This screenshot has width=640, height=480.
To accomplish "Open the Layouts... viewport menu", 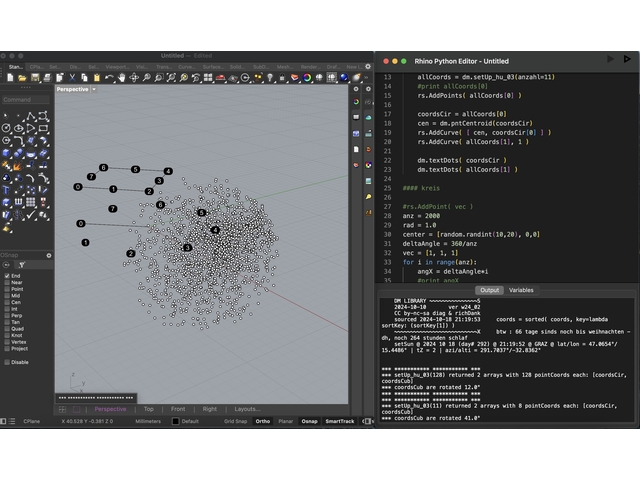I will pos(247,409).
